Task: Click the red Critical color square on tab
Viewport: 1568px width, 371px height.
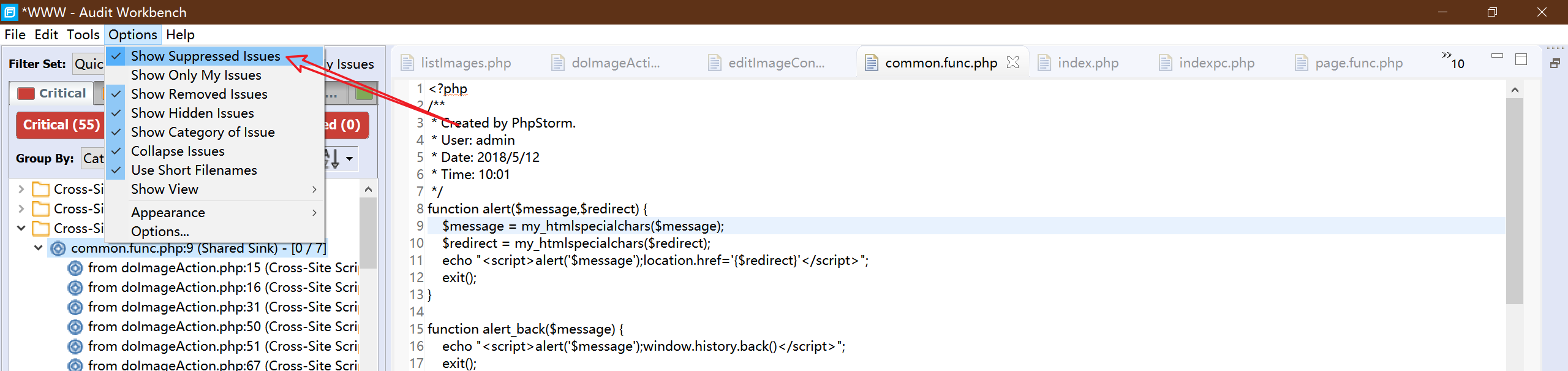Action: [26, 93]
